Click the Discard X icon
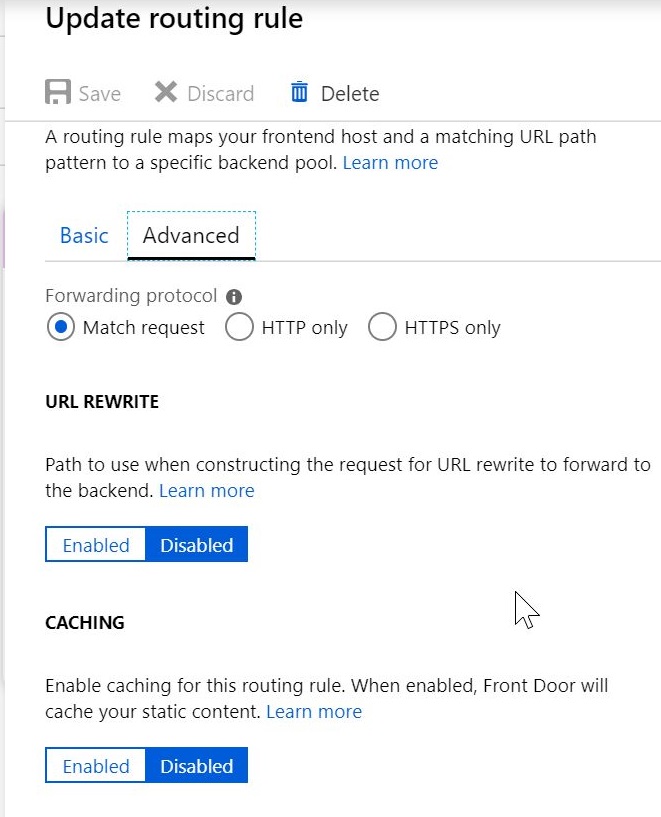 click(166, 92)
